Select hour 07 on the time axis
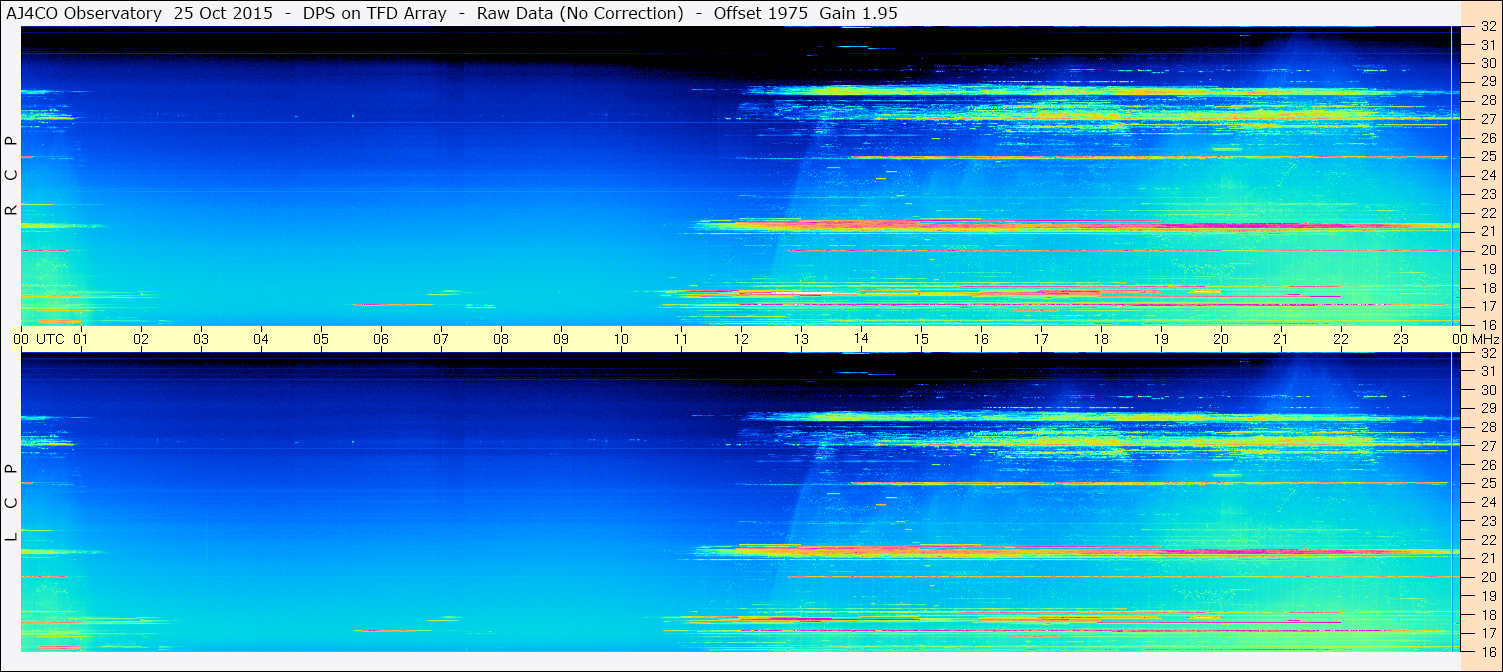Screen dimensions: 1503x672 pyautogui.click(x=441, y=339)
